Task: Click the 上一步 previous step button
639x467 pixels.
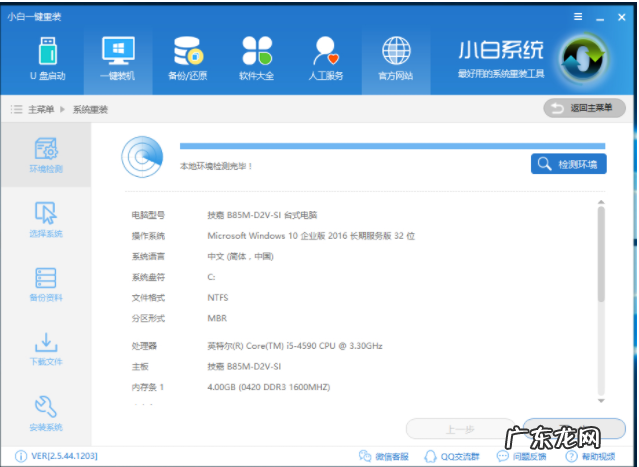Action: point(460,429)
